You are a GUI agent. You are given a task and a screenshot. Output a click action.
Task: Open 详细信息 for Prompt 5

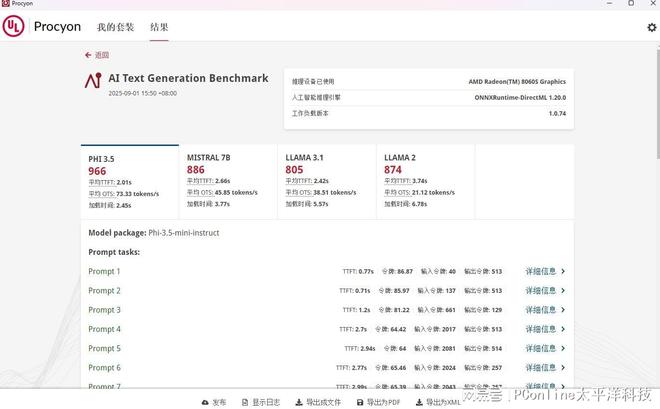(540, 348)
